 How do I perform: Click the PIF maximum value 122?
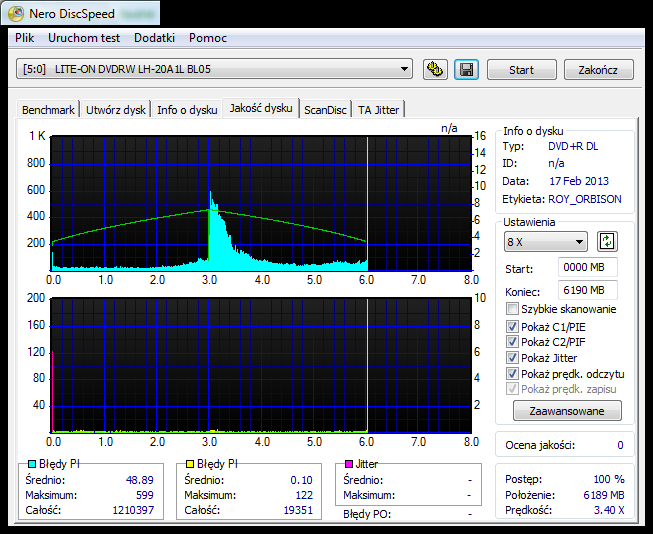(304, 495)
